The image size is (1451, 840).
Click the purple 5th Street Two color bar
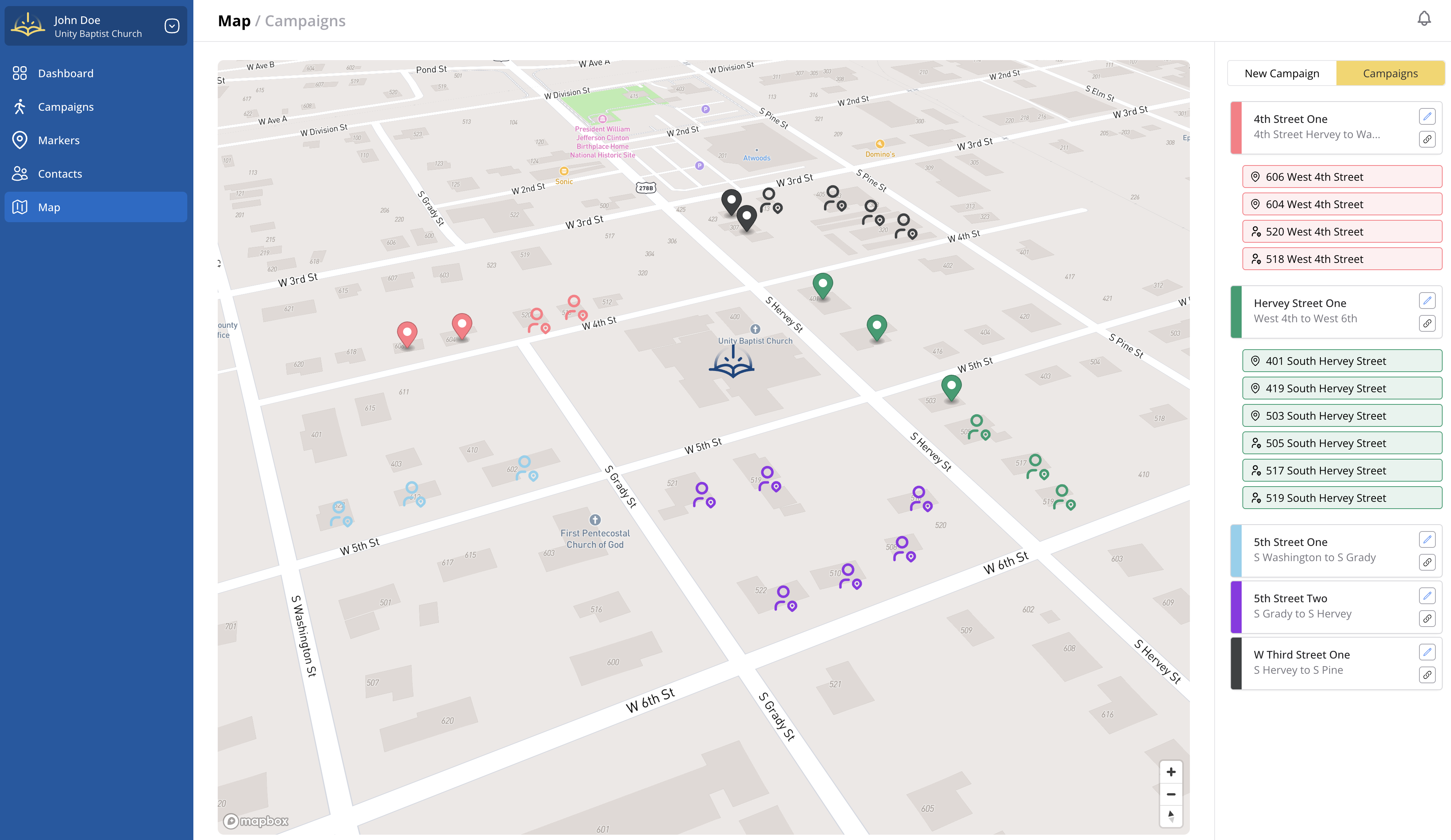1236,607
